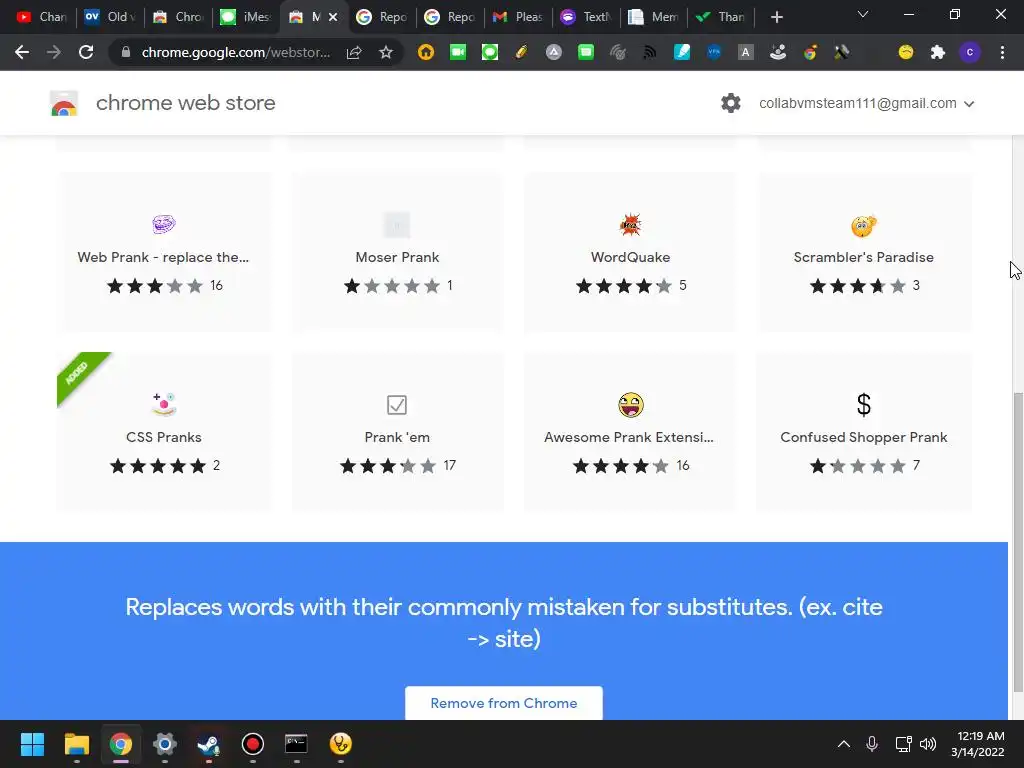Open the tab search chevron in title bar
The height and width of the screenshot is (768, 1024).
(863, 14)
